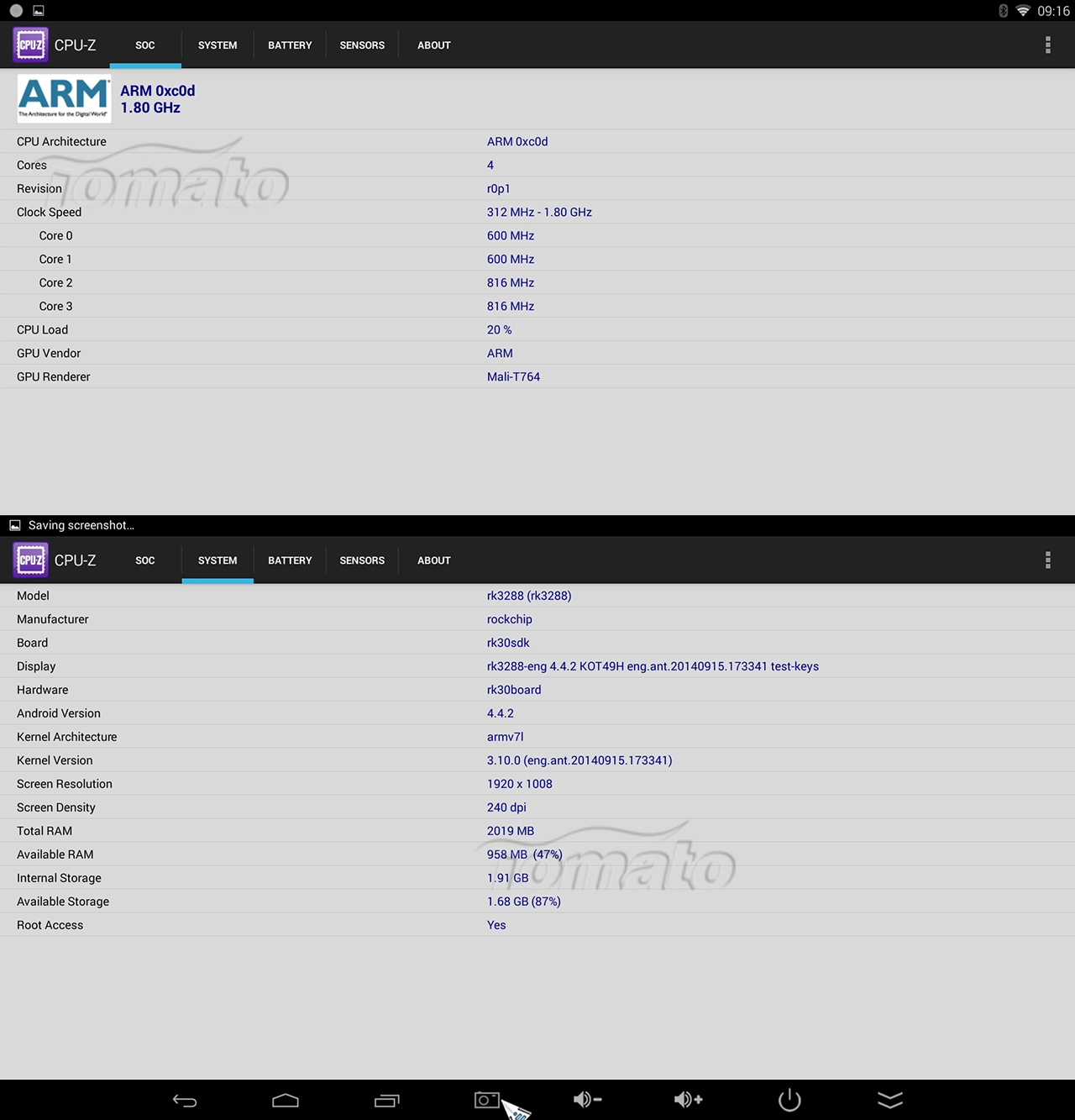Open the top CPU-Z overflow menu
Image resolution: width=1075 pixels, height=1120 pixels.
coord(1047,45)
